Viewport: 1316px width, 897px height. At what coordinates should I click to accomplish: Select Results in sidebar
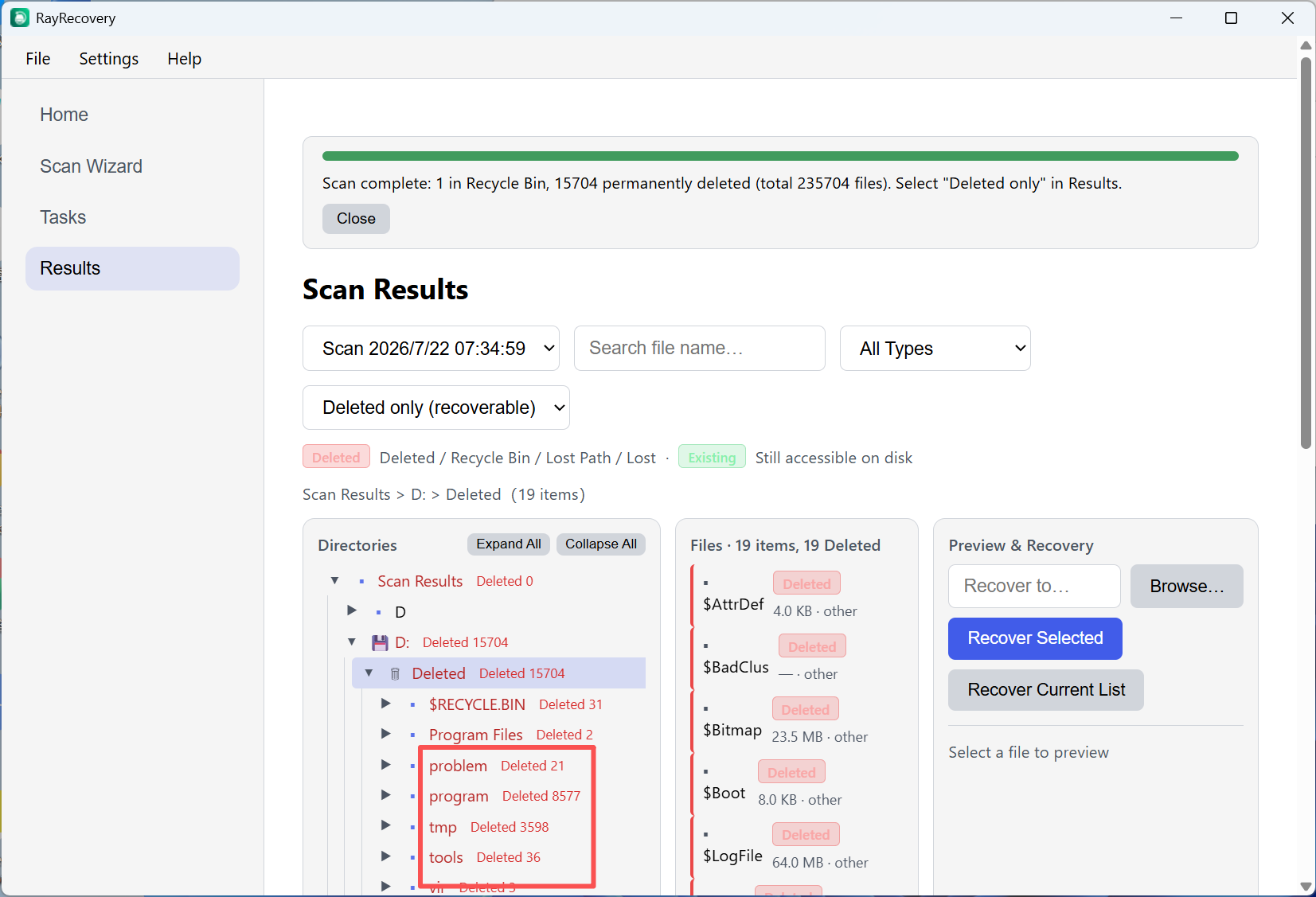tap(132, 268)
